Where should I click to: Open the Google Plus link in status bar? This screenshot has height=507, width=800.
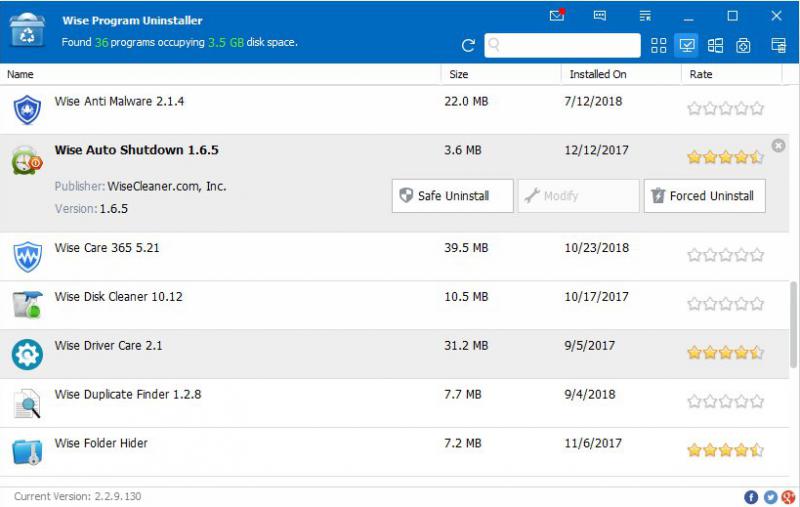click(x=788, y=497)
